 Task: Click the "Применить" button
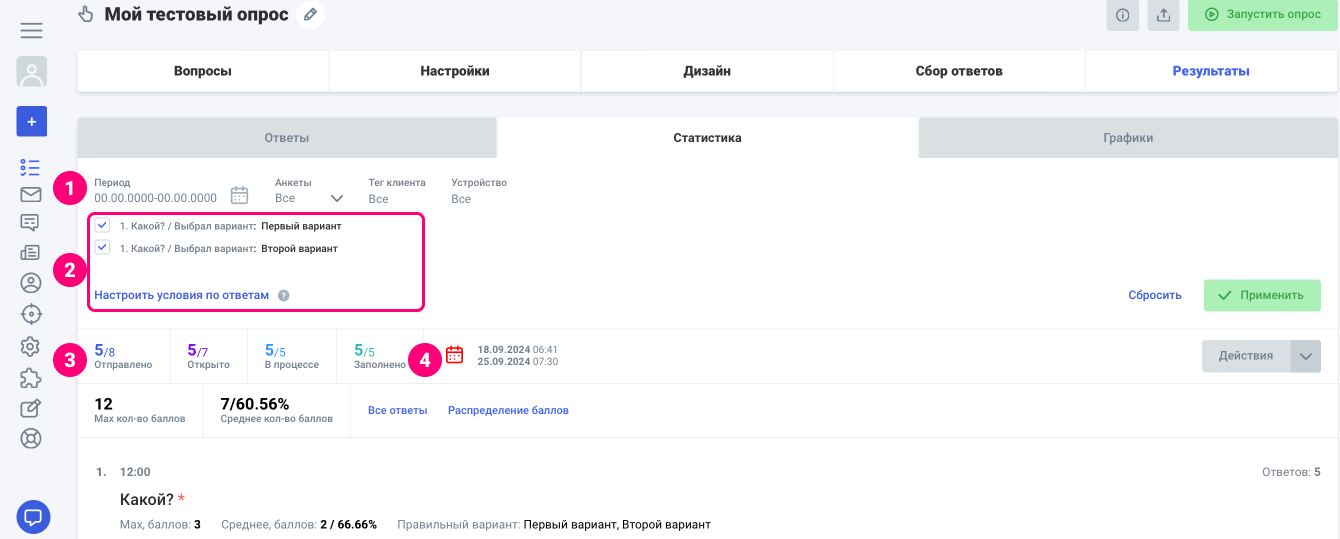[x=1262, y=295]
